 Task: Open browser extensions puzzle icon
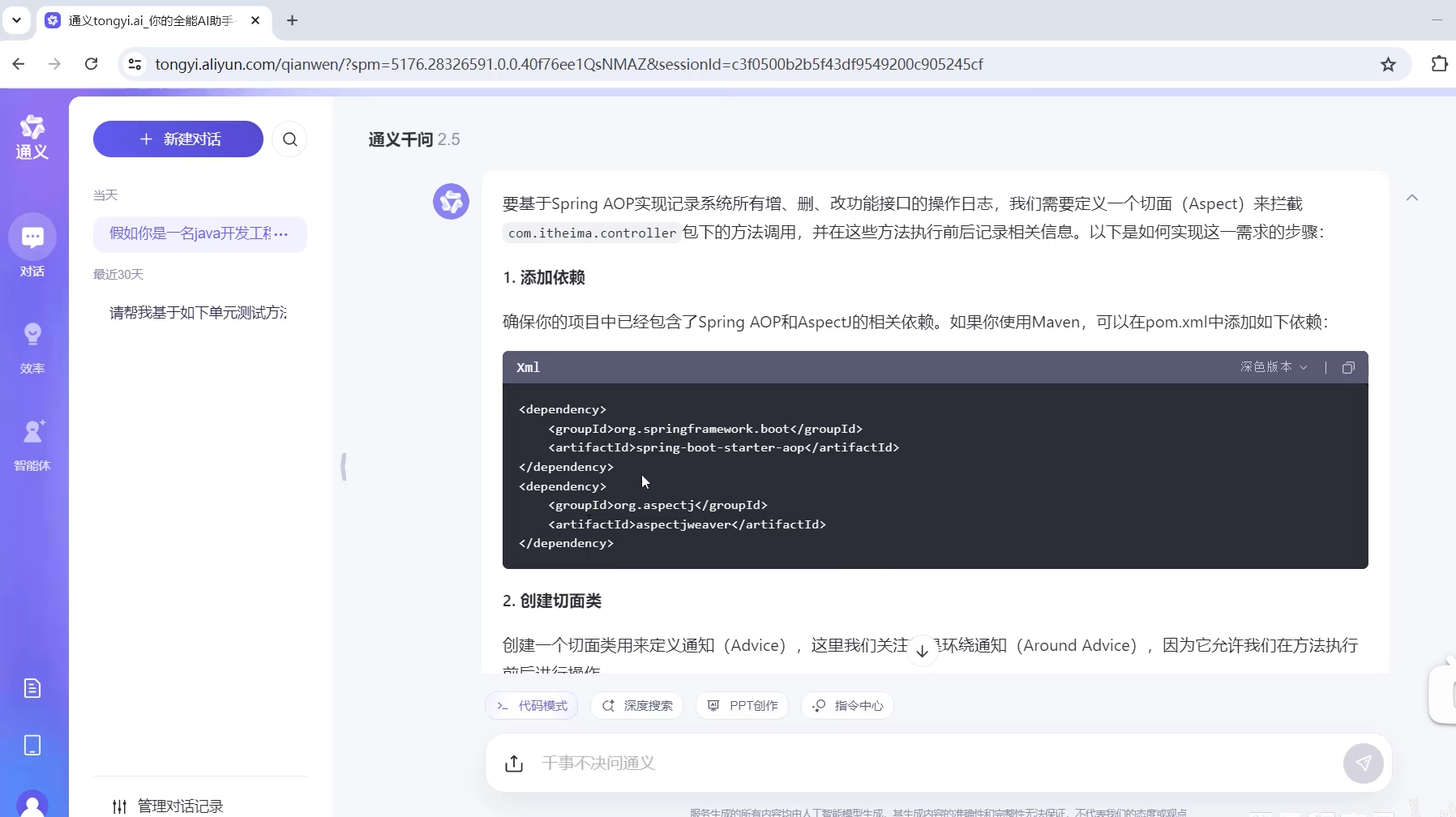click(x=1439, y=64)
